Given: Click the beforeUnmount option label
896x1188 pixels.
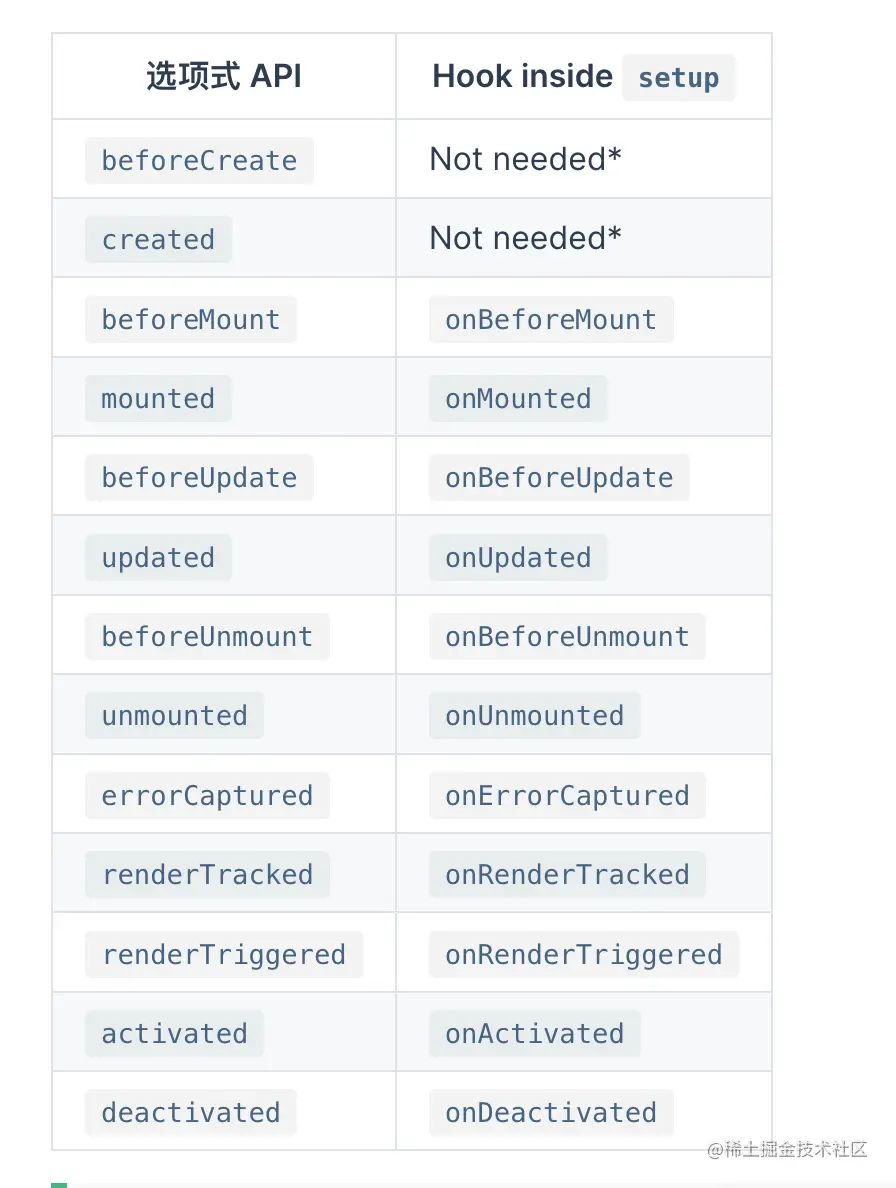Looking at the screenshot, I should [x=207, y=637].
